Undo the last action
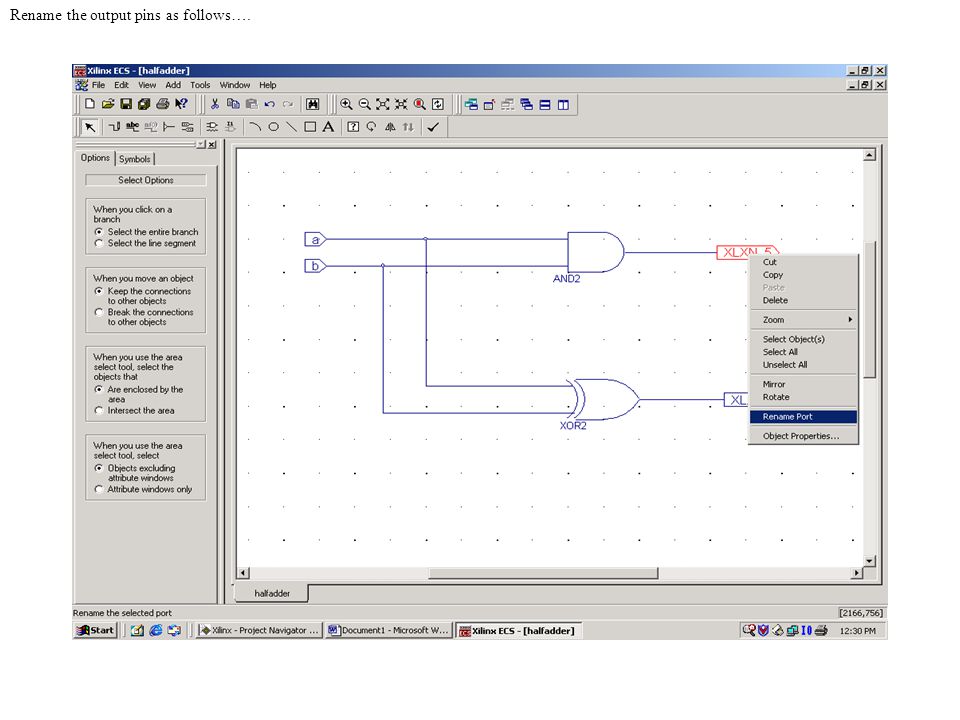 [x=269, y=104]
